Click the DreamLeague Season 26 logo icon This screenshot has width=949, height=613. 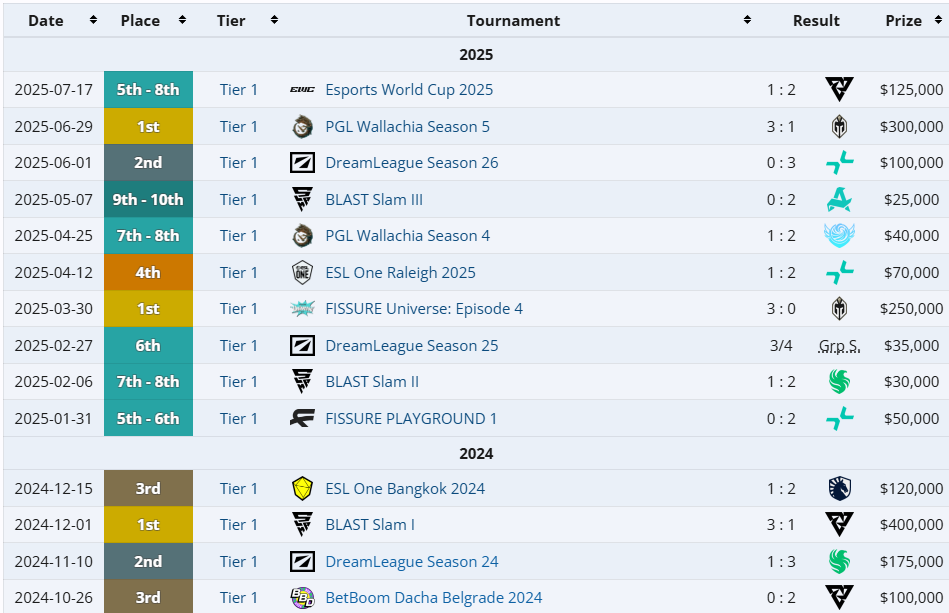[x=302, y=163]
